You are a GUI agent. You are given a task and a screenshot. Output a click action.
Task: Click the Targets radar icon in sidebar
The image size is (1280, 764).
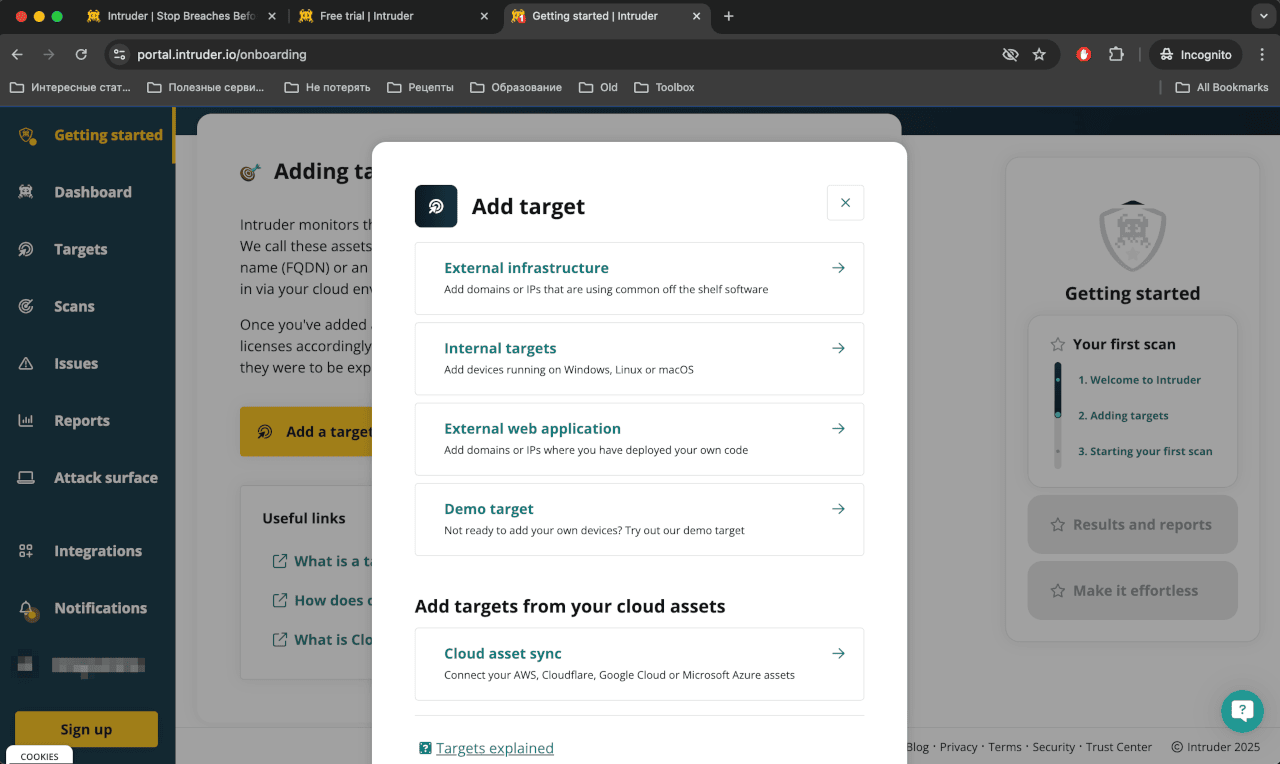pos(26,249)
